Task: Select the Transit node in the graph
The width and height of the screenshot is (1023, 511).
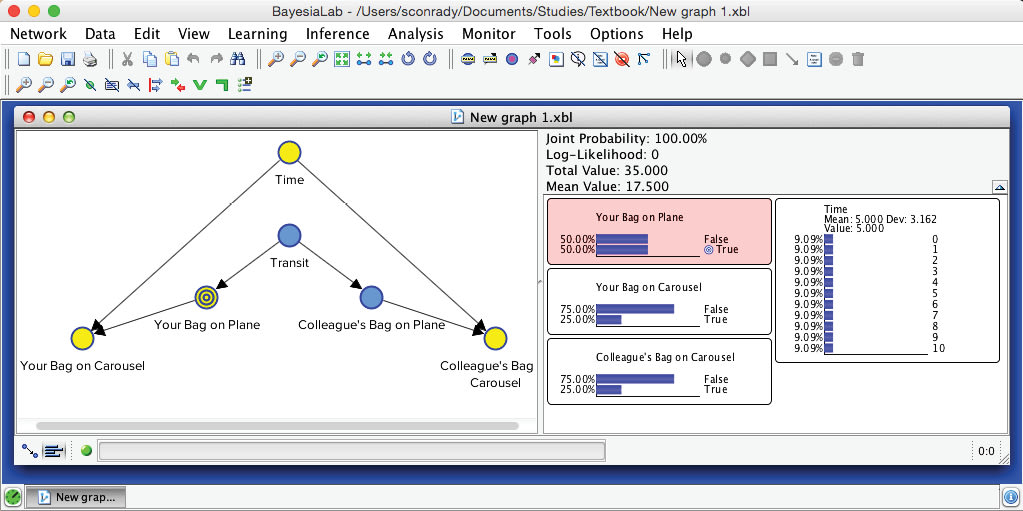Action: (x=289, y=235)
